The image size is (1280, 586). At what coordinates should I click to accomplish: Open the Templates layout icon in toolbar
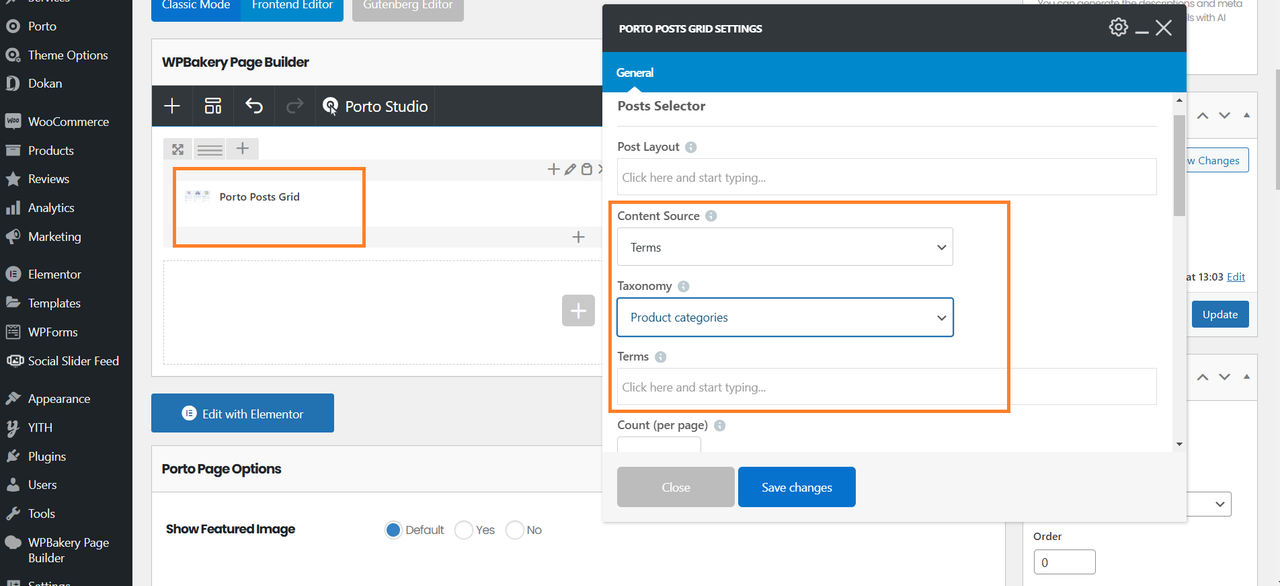[213, 106]
